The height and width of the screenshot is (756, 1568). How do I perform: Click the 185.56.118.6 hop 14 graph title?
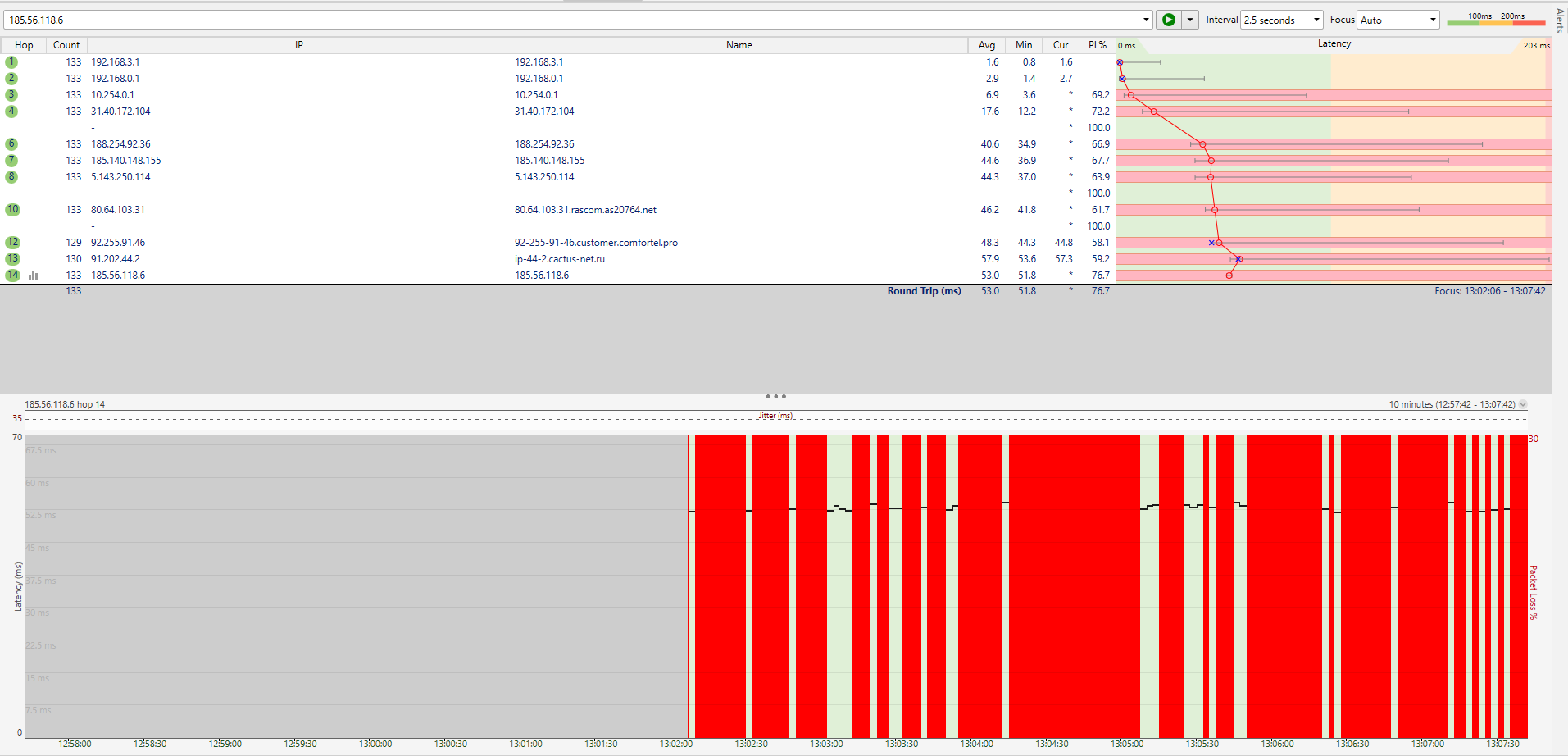point(65,404)
